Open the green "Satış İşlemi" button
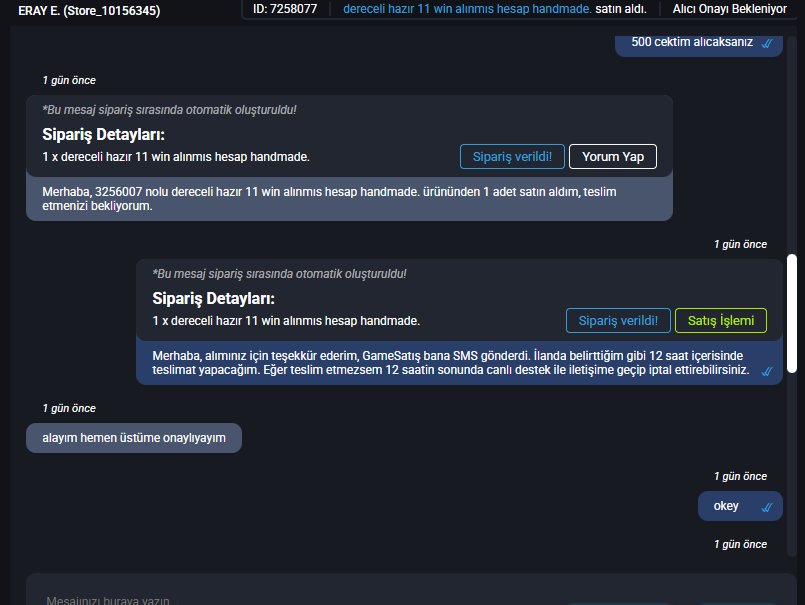Screen dimensions: 805x605 point(720,320)
